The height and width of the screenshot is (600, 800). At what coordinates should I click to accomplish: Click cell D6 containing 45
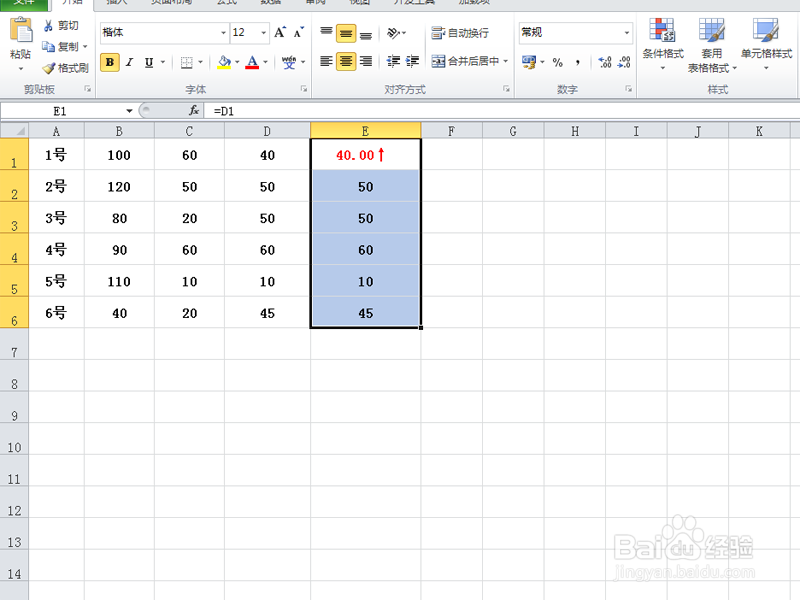point(267,313)
